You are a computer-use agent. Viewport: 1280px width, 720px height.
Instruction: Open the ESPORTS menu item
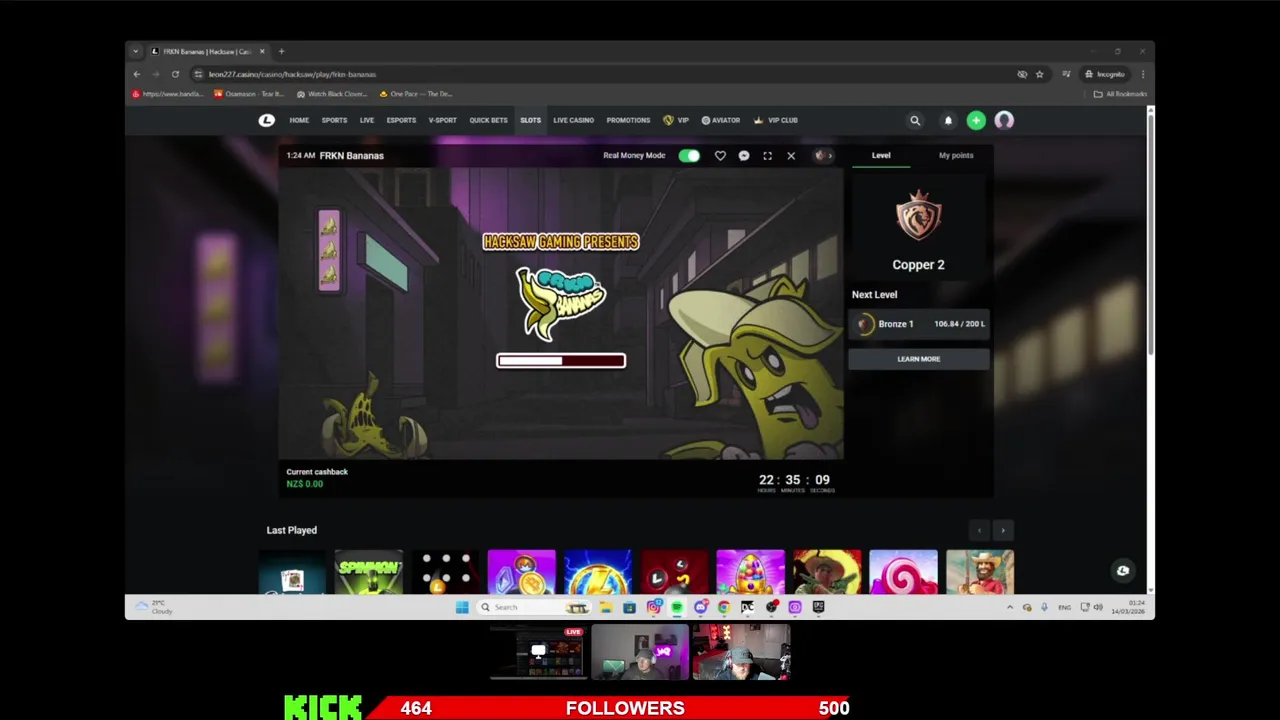coord(401,120)
